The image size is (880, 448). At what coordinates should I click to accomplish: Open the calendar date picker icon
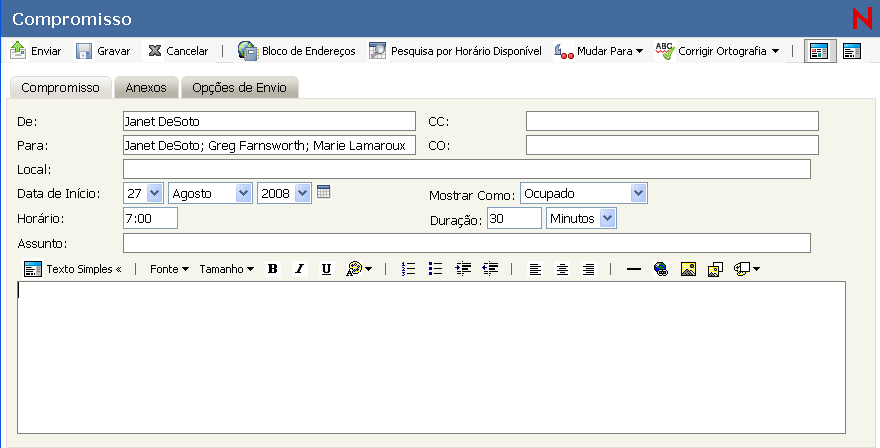click(x=324, y=192)
